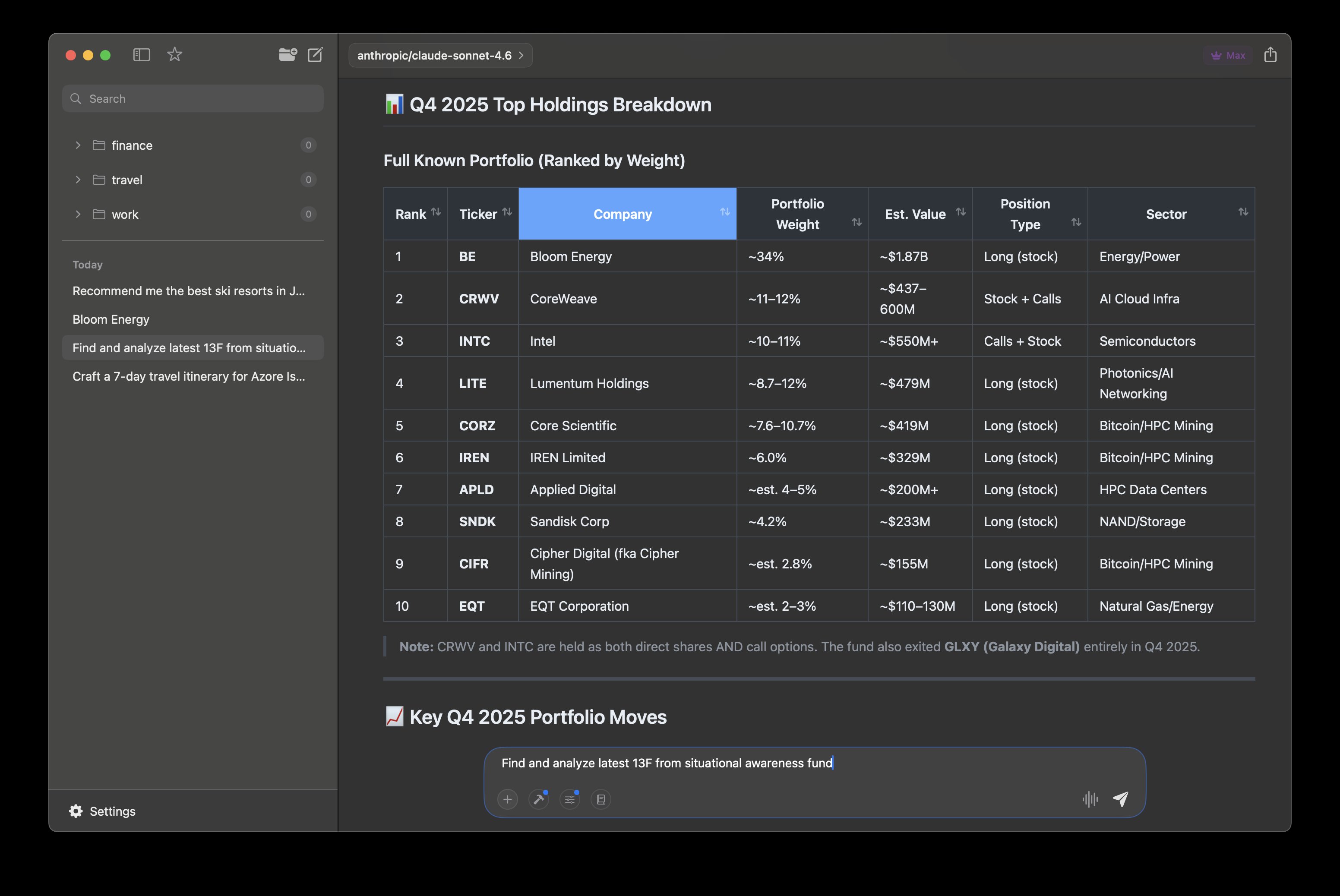Open the anthropic/claude-sonnet-4.6 model selector
Image resolution: width=1340 pixels, height=896 pixels.
tap(440, 55)
